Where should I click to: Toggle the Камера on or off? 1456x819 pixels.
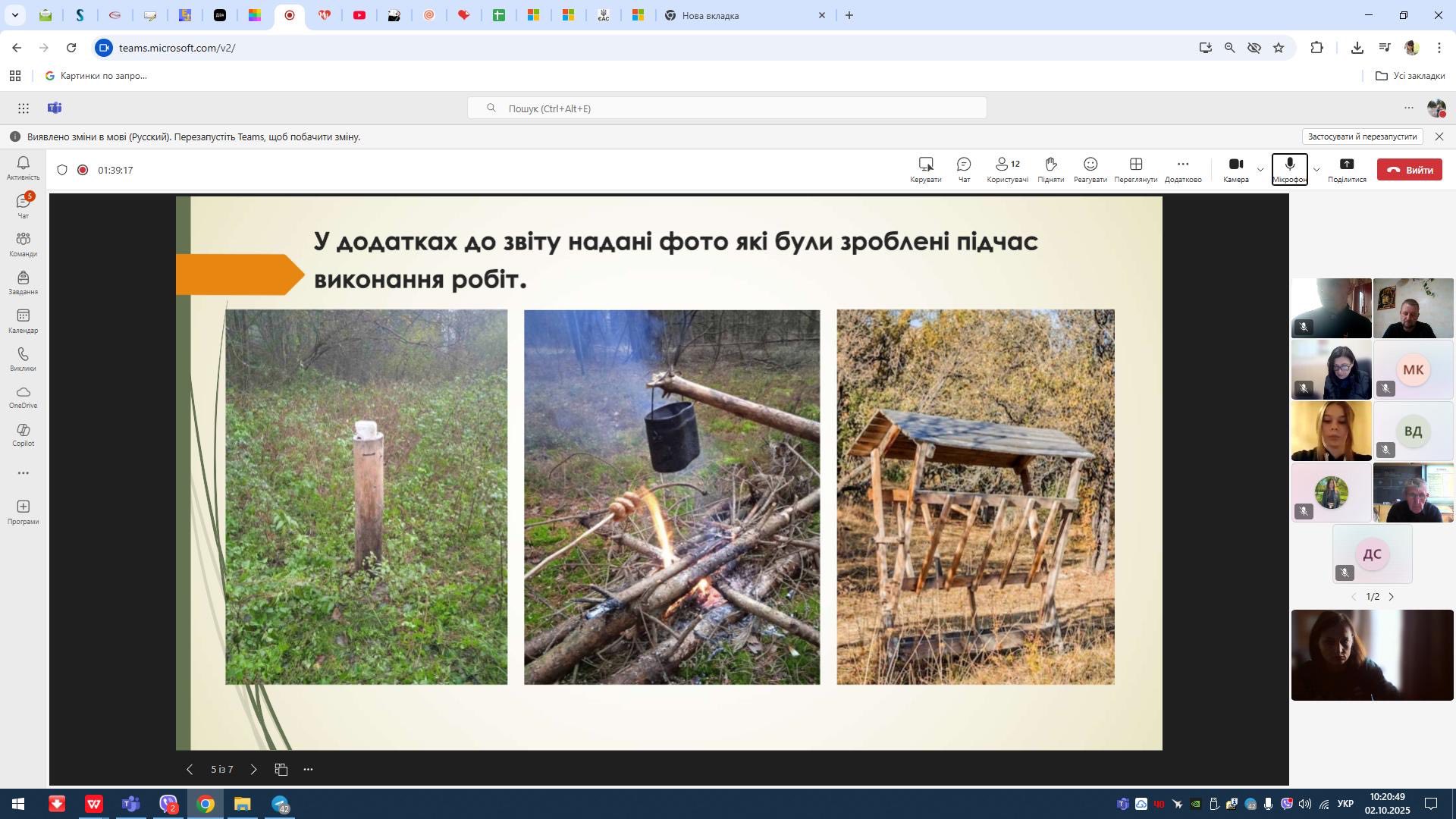click(x=1235, y=169)
